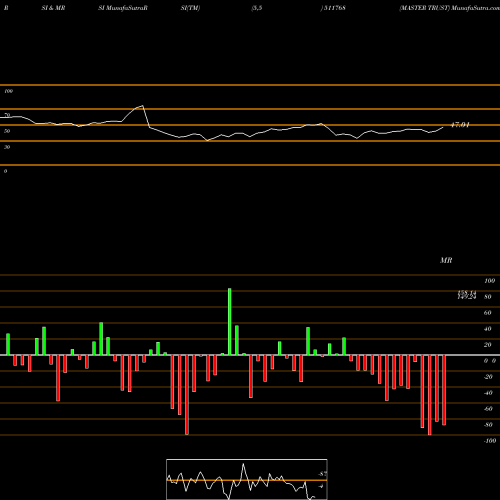Click the MR axis label -40
Image resolution: width=500 pixels, height=500 pixels.
coord(488,393)
